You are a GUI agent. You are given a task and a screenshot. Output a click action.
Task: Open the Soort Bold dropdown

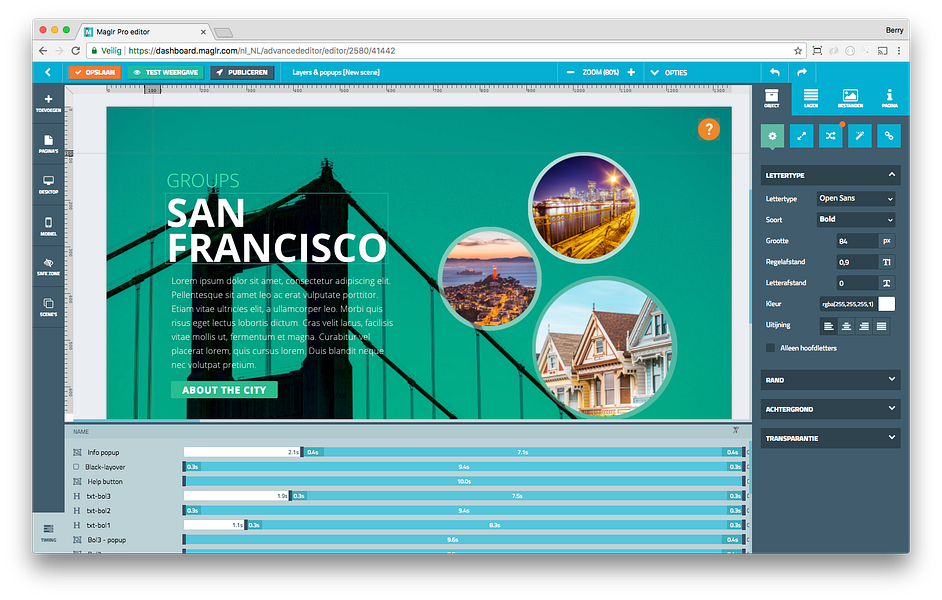(x=855, y=219)
